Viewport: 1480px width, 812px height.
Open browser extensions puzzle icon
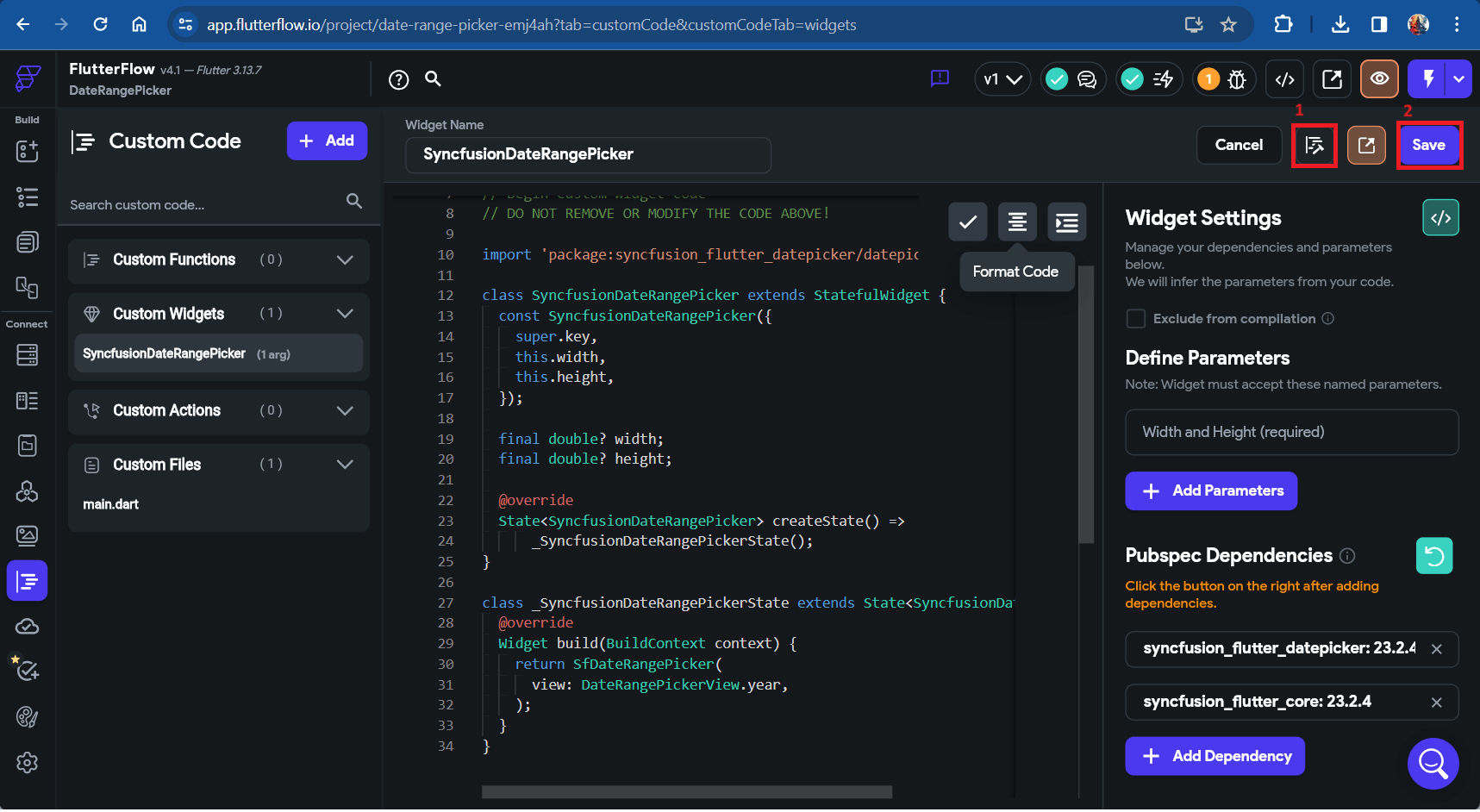pos(1283,24)
